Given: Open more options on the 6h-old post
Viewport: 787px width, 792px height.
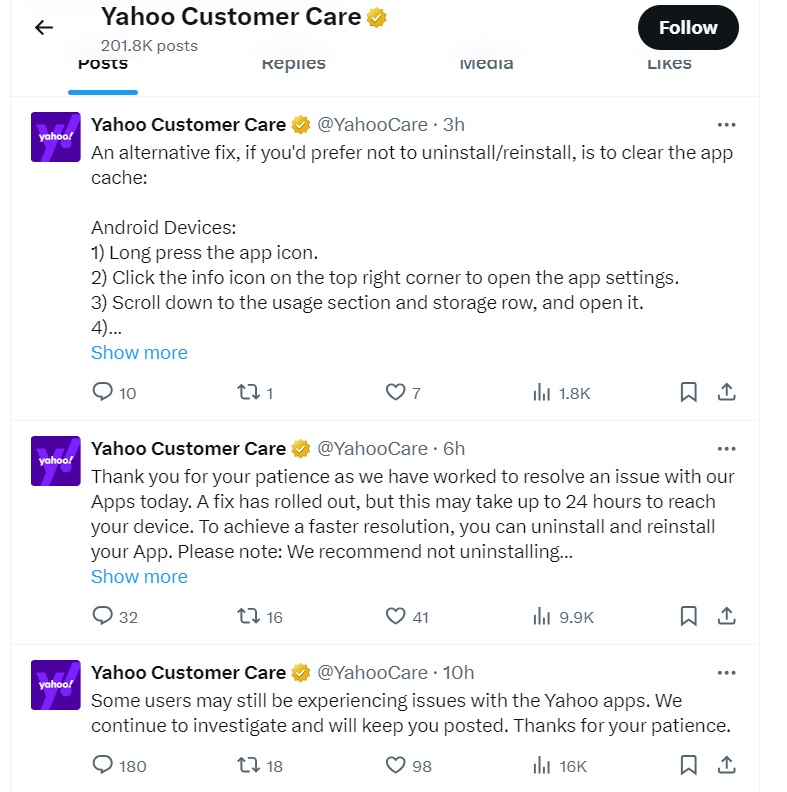Looking at the screenshot, I should (727, 449).
